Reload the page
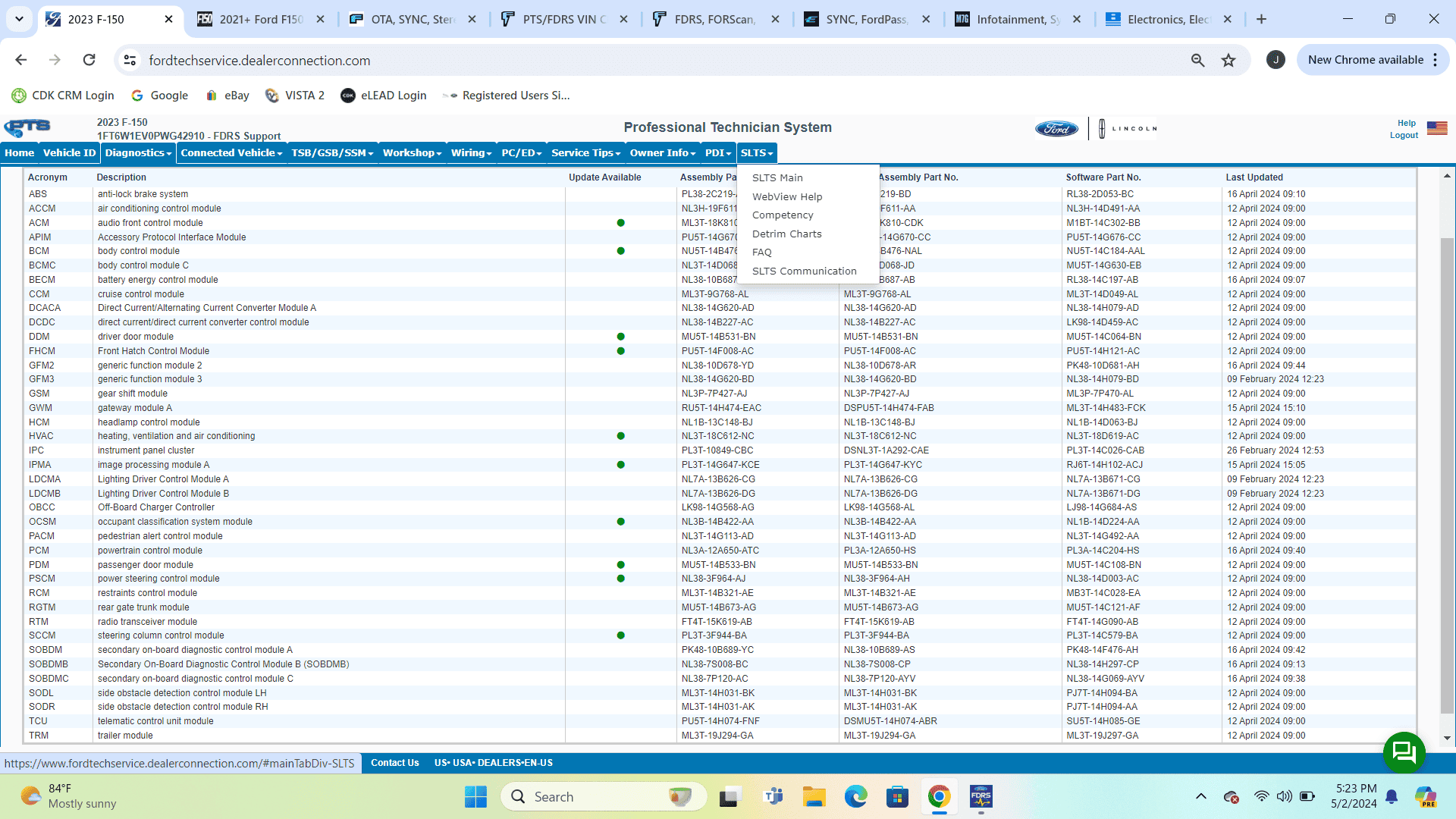 (89, 60)
